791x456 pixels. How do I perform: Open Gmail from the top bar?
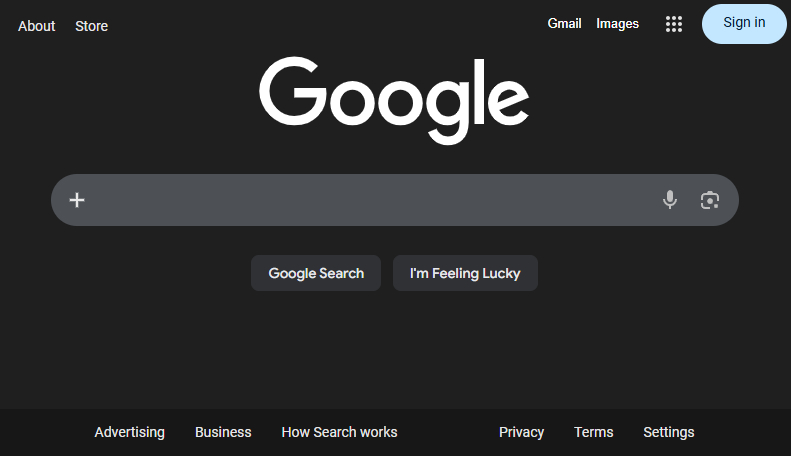564,24
